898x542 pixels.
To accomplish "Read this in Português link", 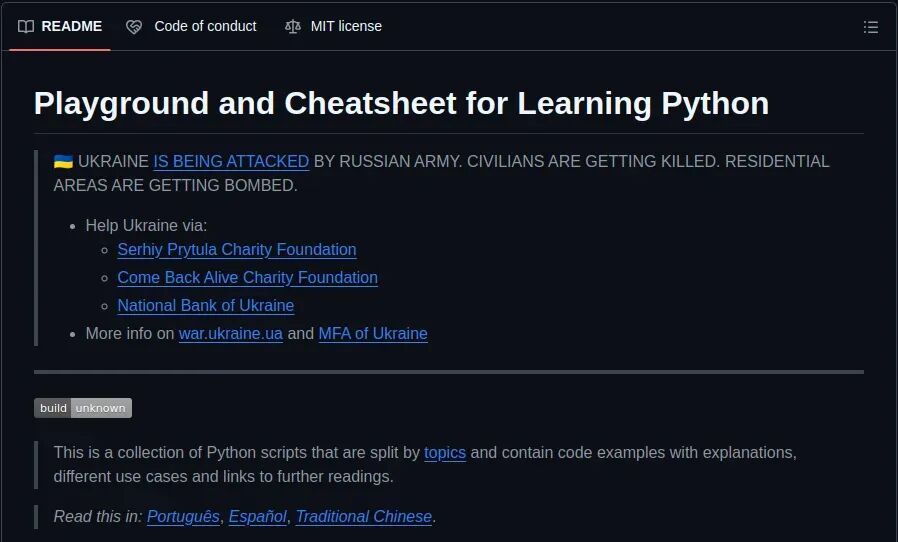I will coord(183,517).
